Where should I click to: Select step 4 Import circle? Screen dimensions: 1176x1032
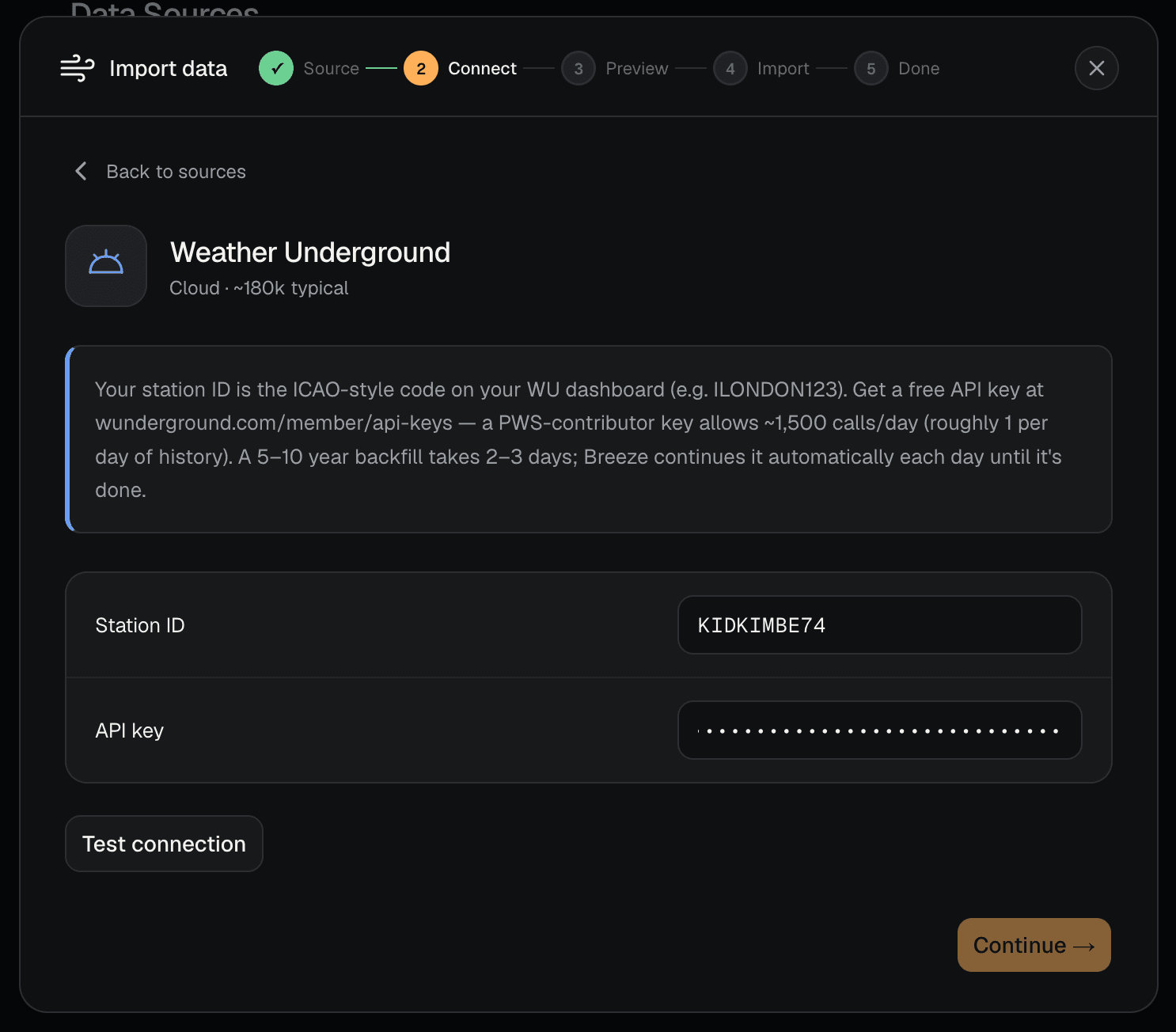(x=730, y=68)
